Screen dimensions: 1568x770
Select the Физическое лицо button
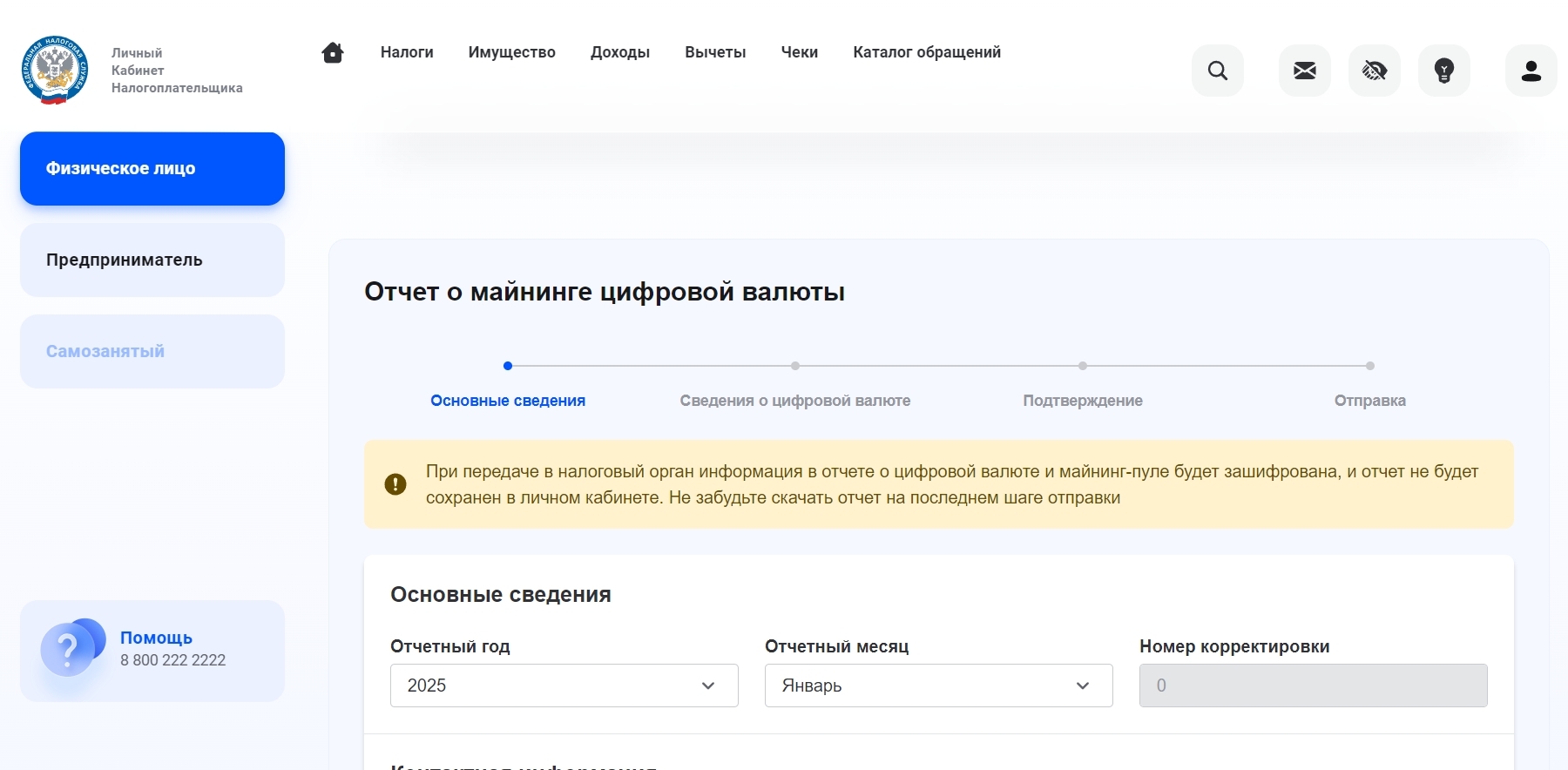pyautogui.click(x=152, y=169)
